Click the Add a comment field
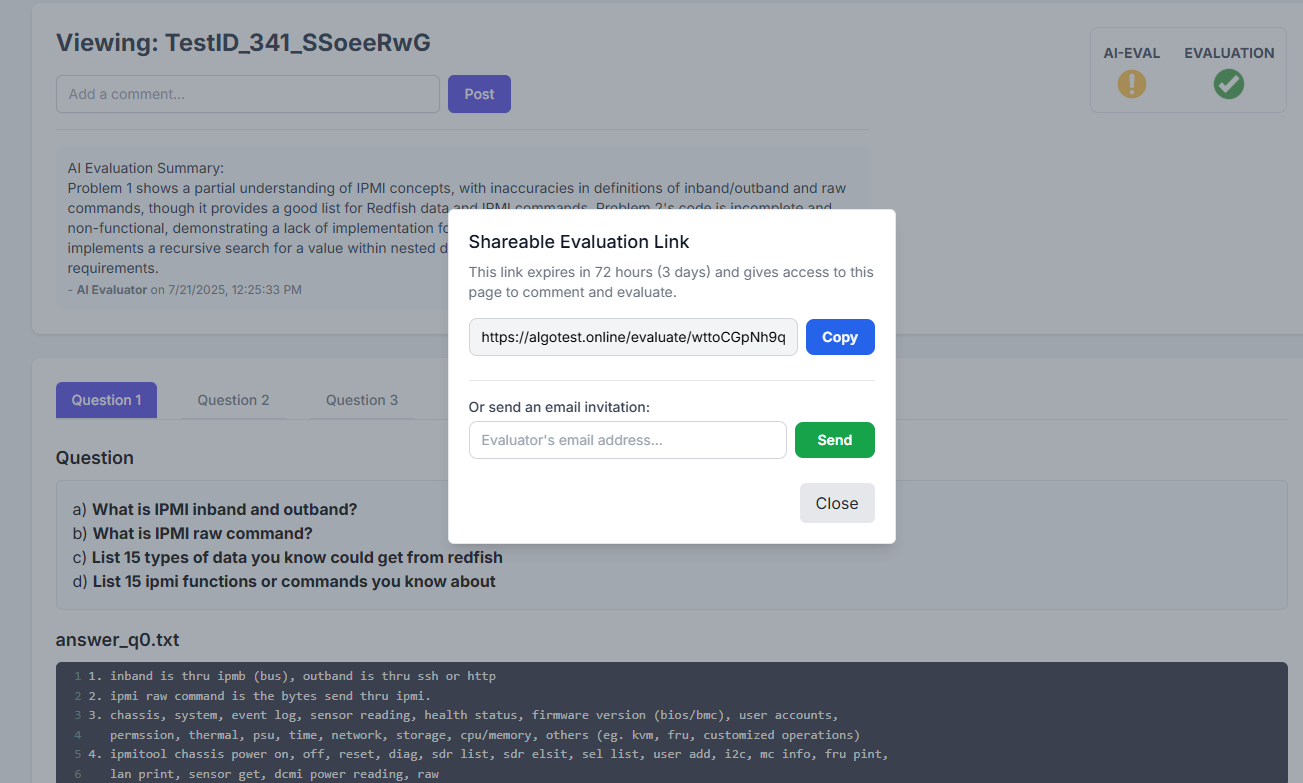Viewport: 1303px width, 783px height. (248, 93)
